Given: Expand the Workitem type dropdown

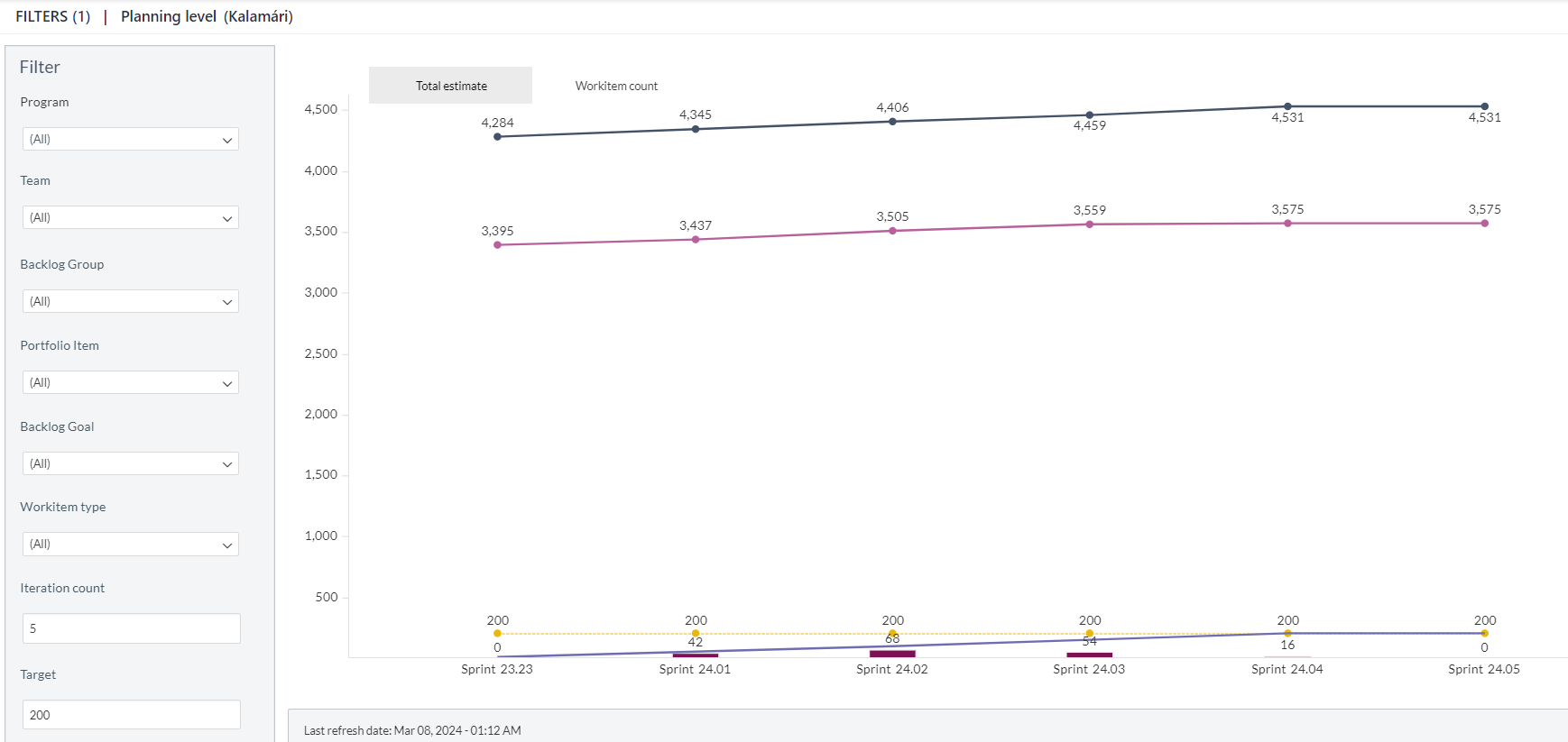Looking at the screenshot, I should click(131, 544).
